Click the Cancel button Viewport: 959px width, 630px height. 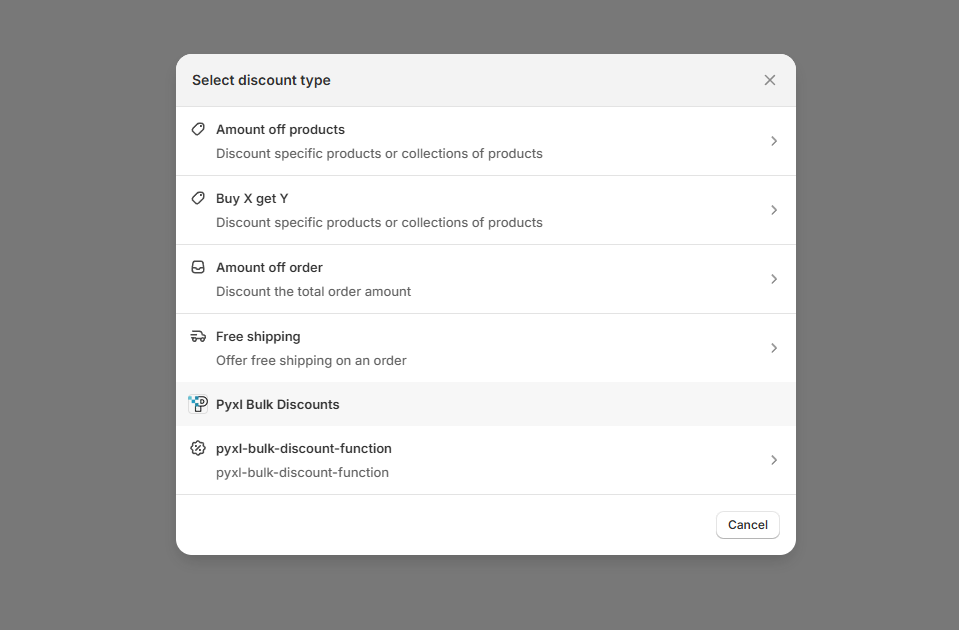click(747, 524)
